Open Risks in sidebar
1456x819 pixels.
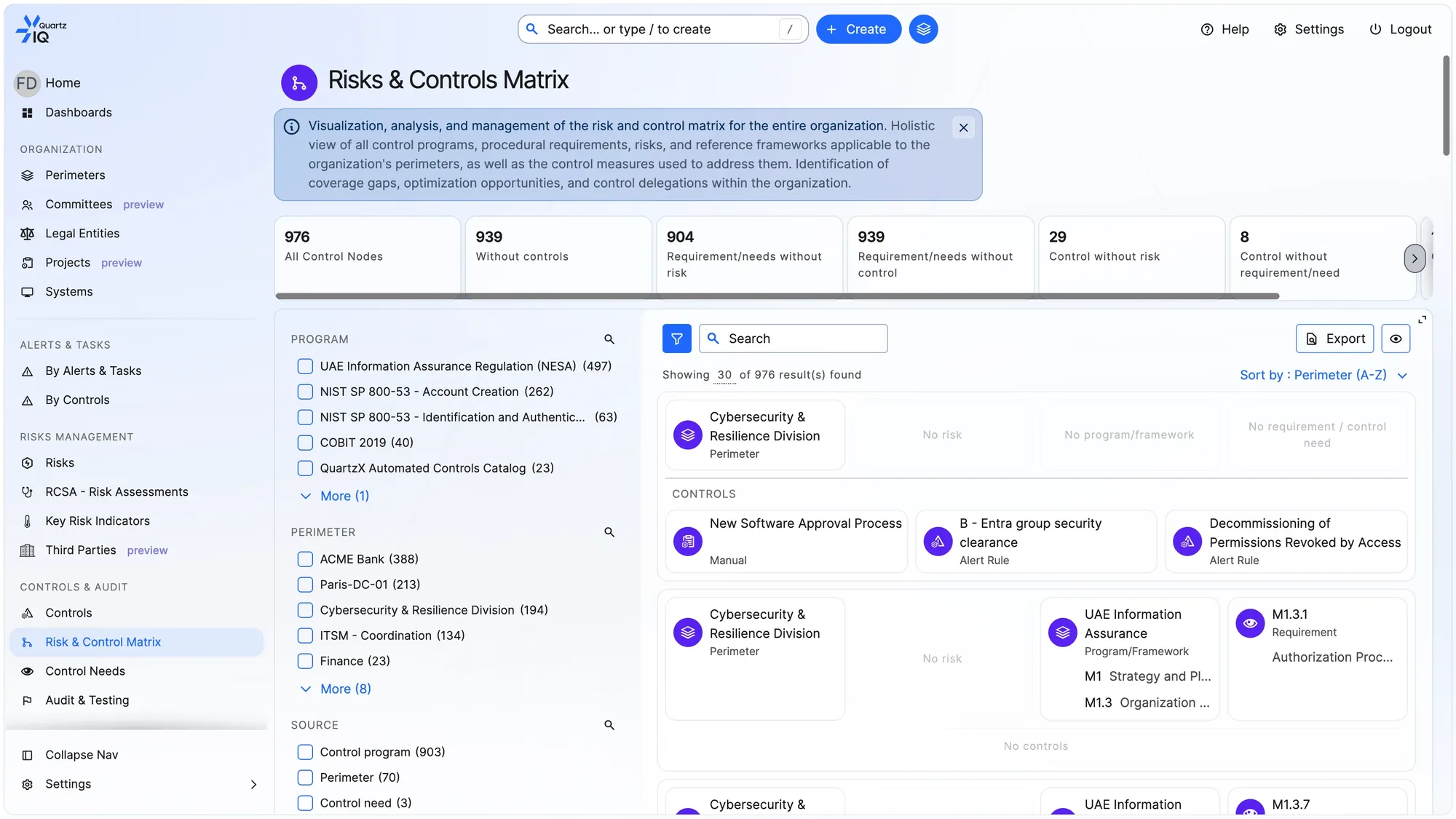coord(60,463)
